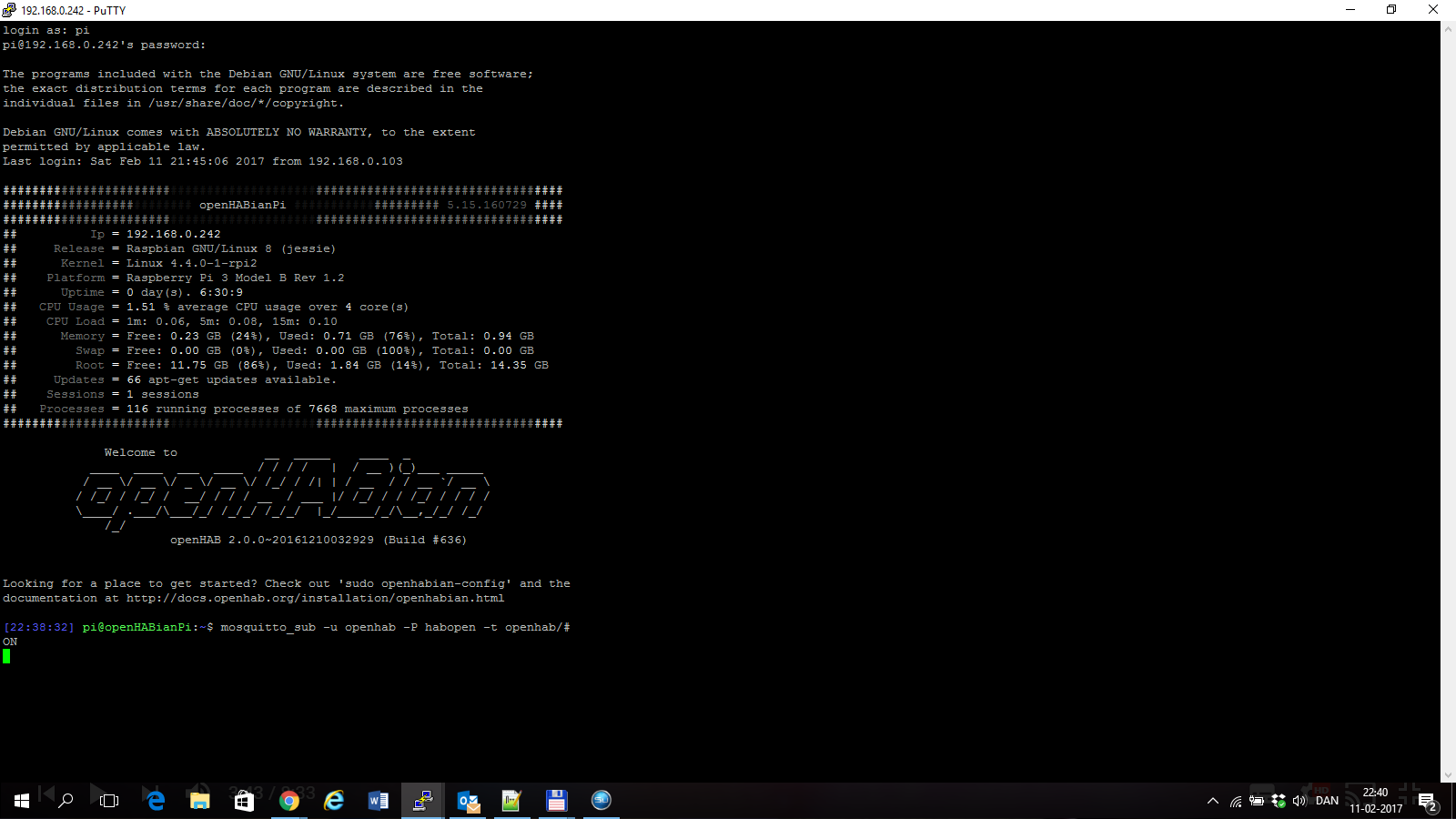Open the volume control in system tray

(1299, 802)
